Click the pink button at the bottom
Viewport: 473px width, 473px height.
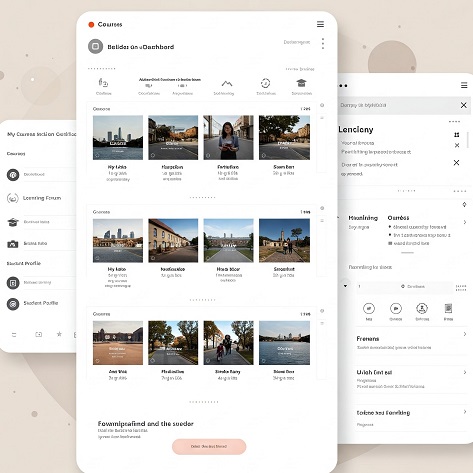pos(209,446)
